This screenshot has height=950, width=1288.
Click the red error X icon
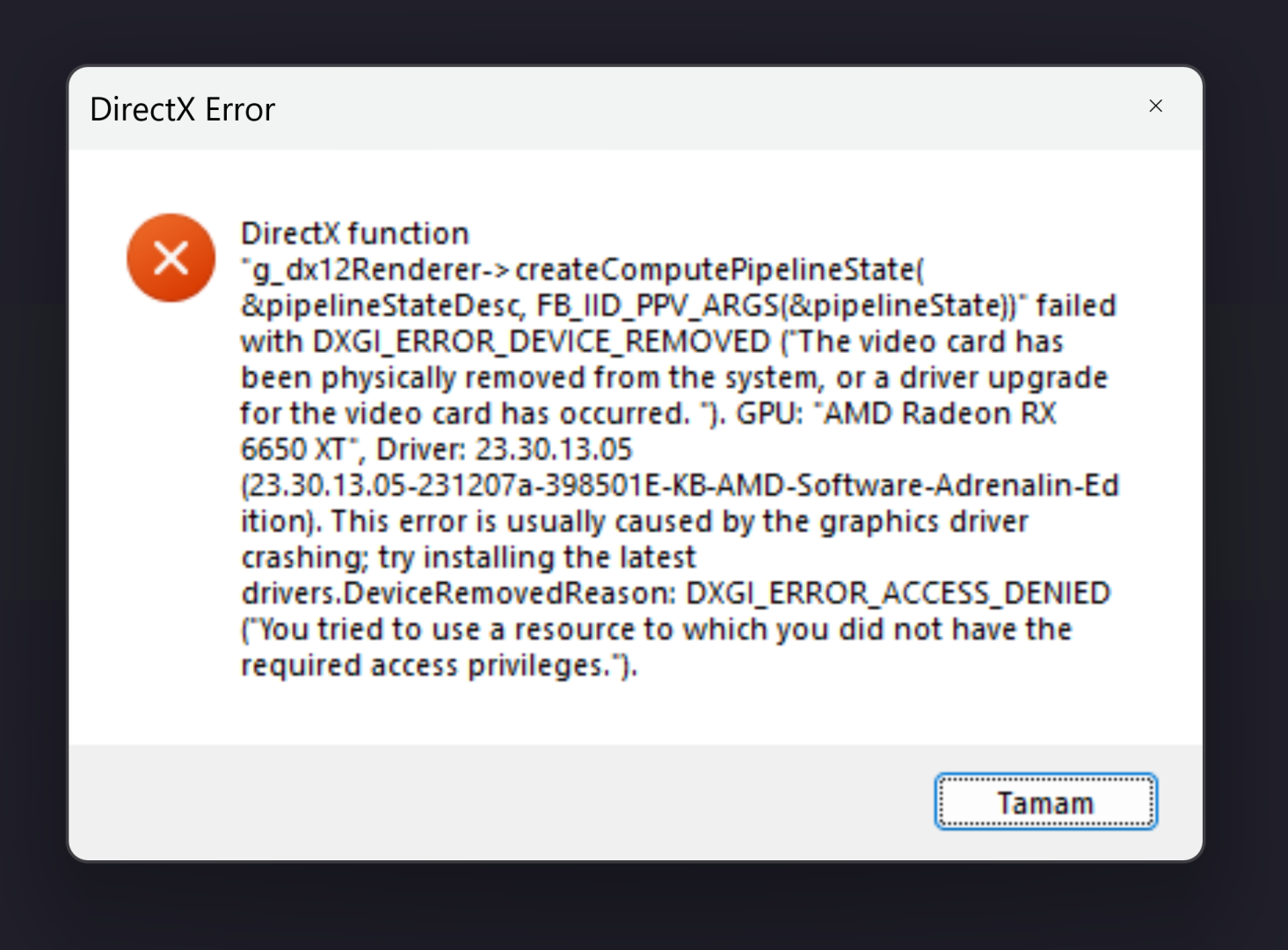coord(171,258)
